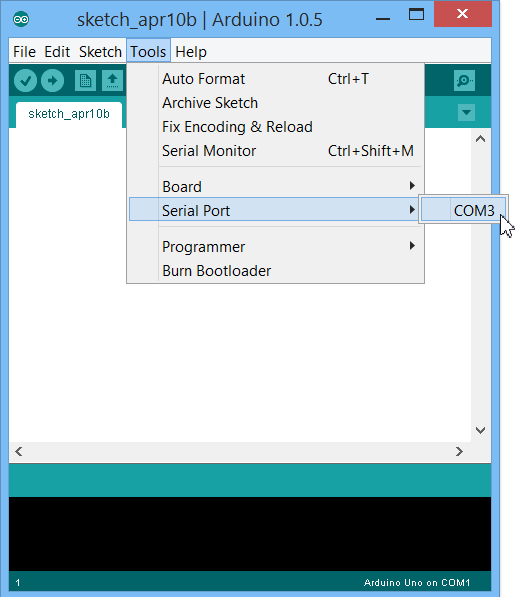Click the Verify checkmark toolbar button

point(25,80)
